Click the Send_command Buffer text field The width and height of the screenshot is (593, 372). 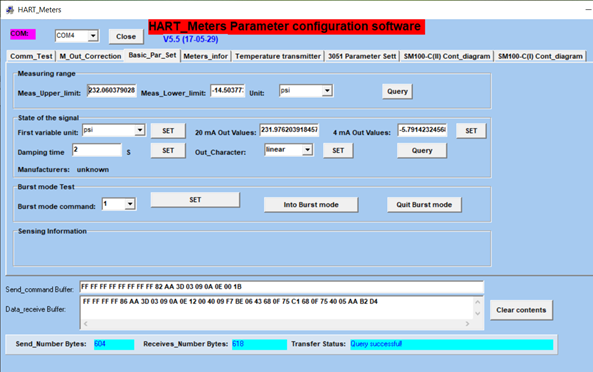281,287
